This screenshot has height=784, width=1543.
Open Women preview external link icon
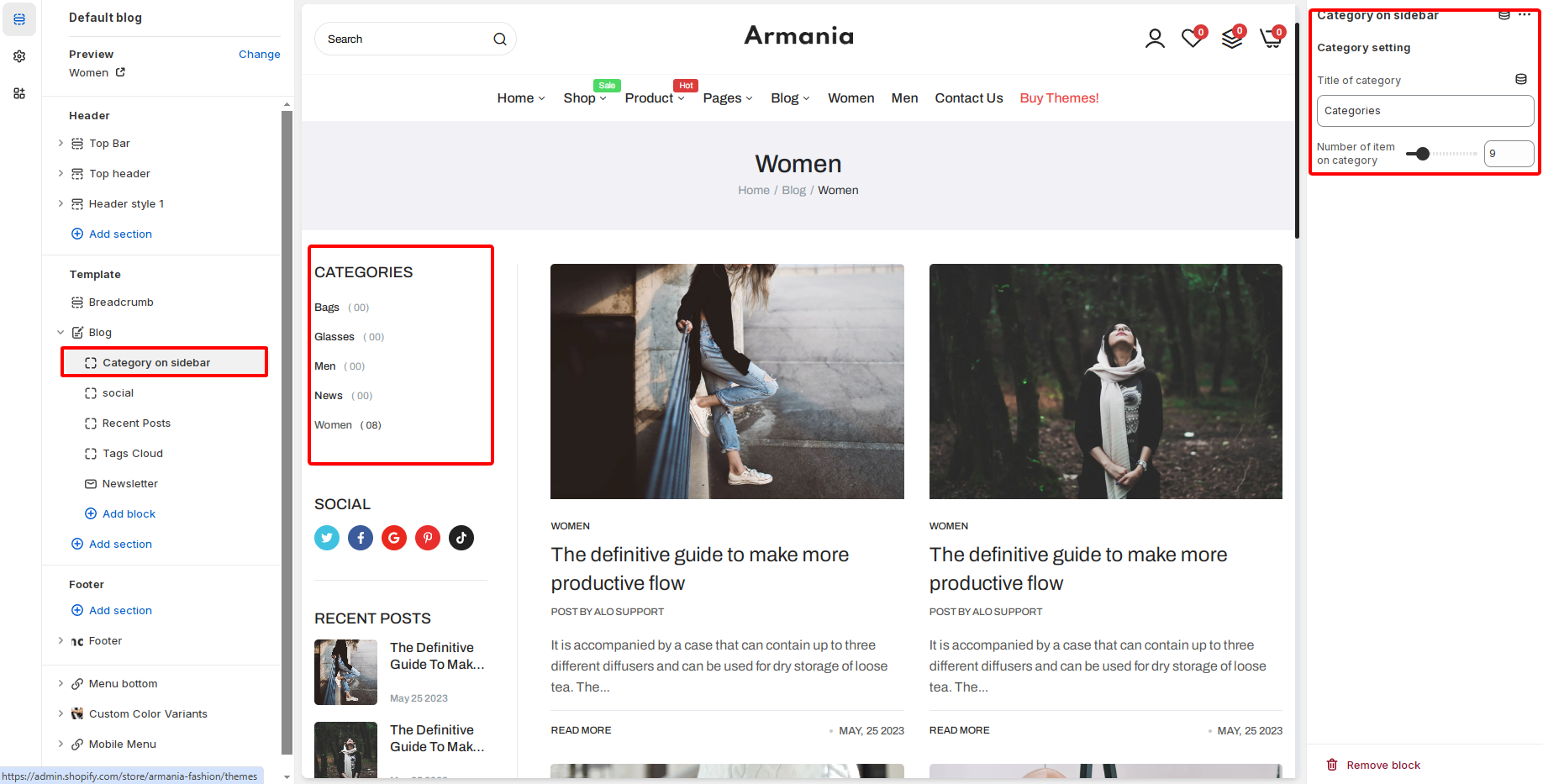120,72
